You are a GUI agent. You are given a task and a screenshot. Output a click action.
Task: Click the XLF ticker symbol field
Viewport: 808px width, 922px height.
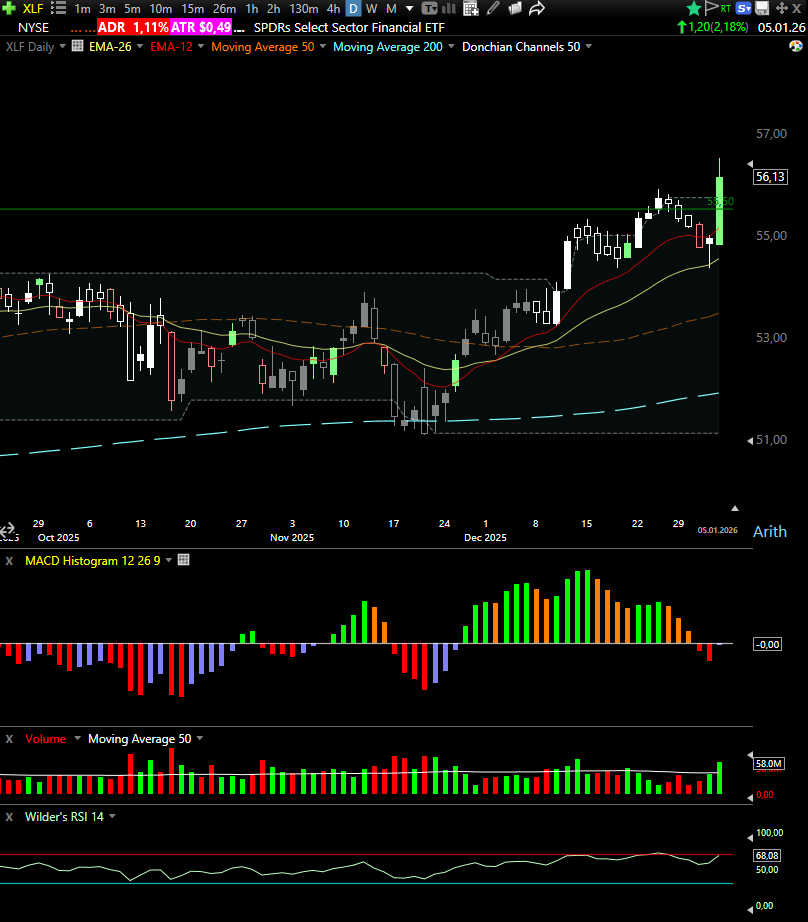pos(33,9)
